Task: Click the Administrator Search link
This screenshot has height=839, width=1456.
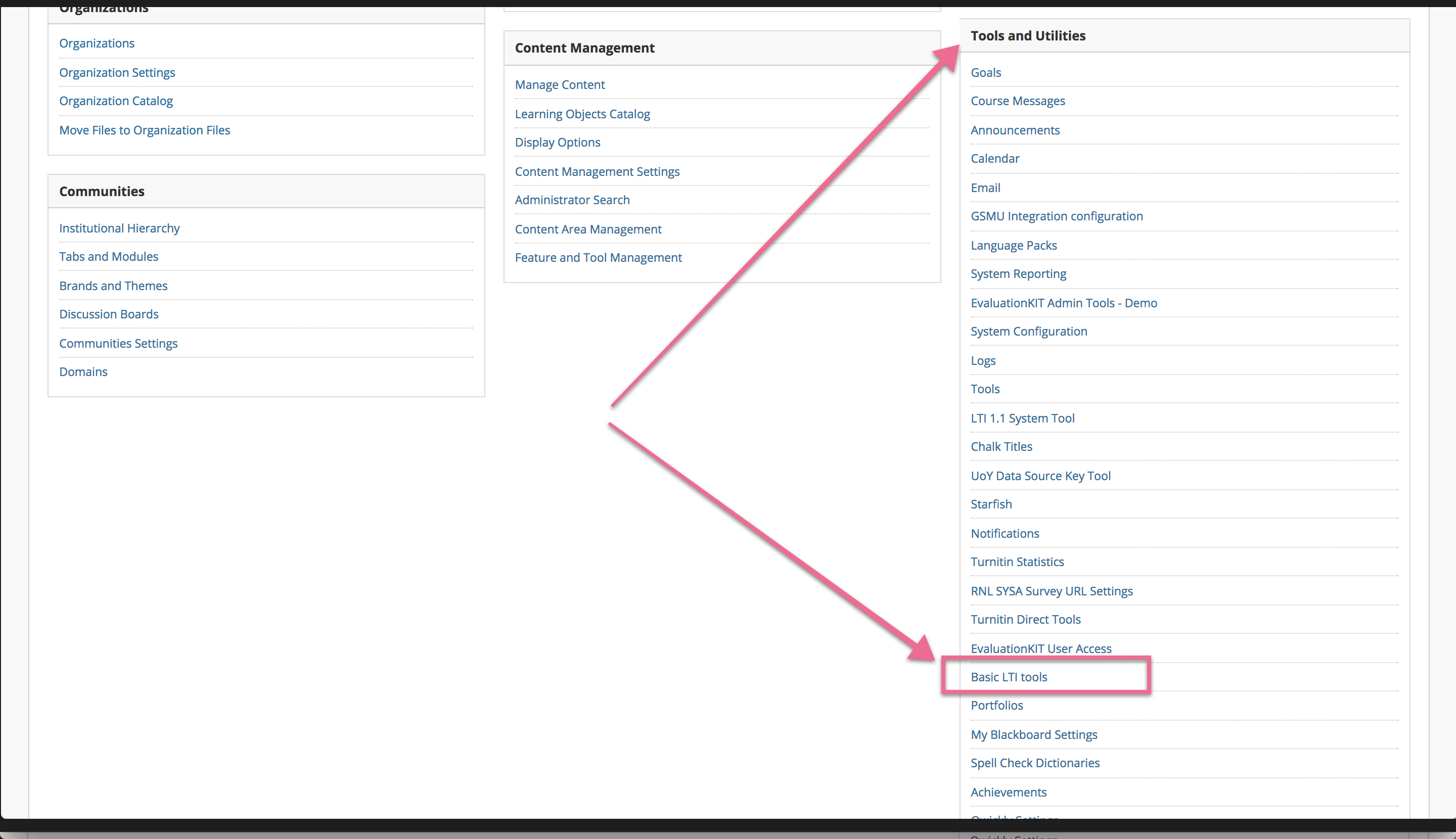Action: click(x=572, y=200)
